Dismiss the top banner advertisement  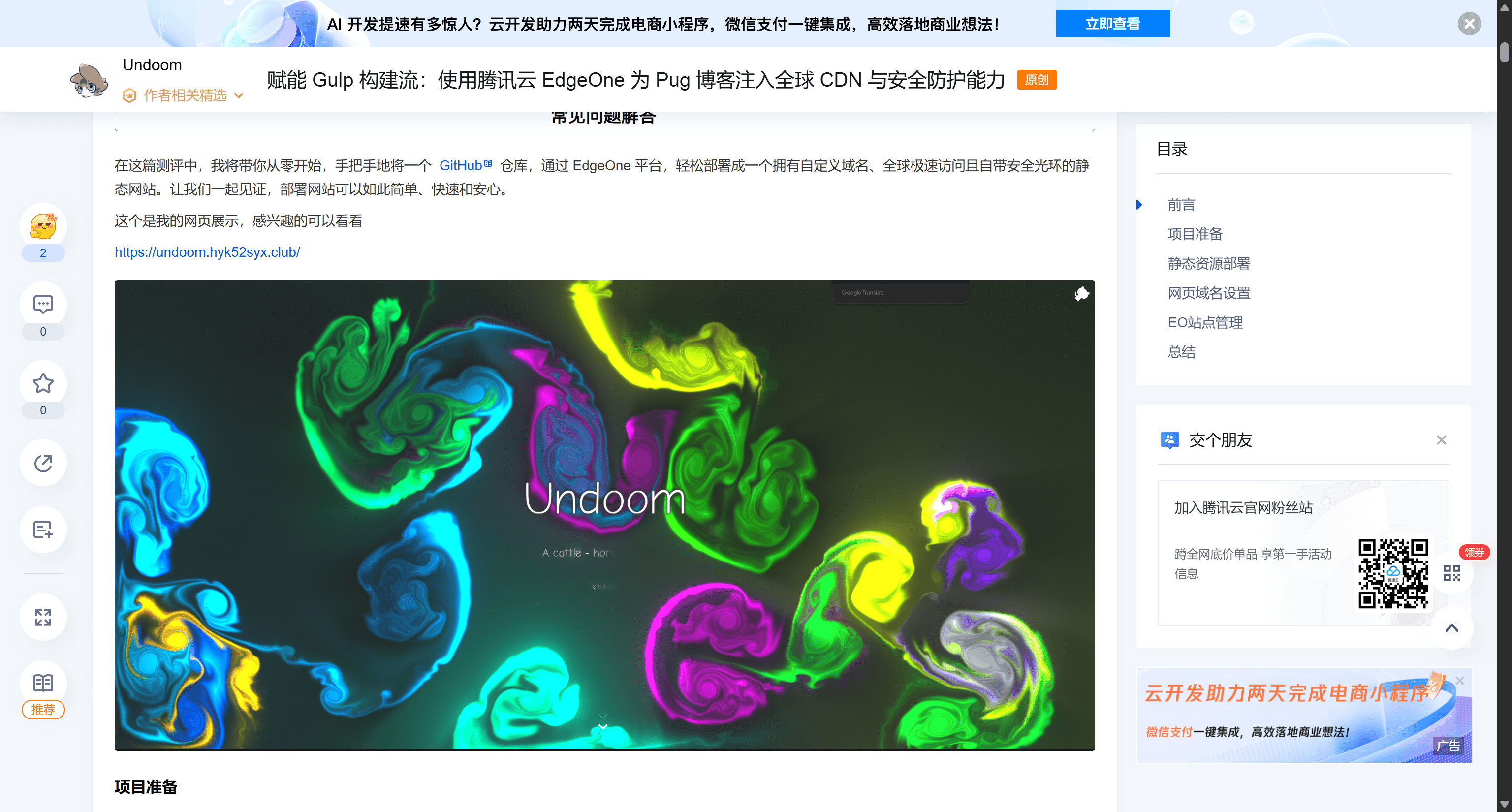(x=1469, y=24)
